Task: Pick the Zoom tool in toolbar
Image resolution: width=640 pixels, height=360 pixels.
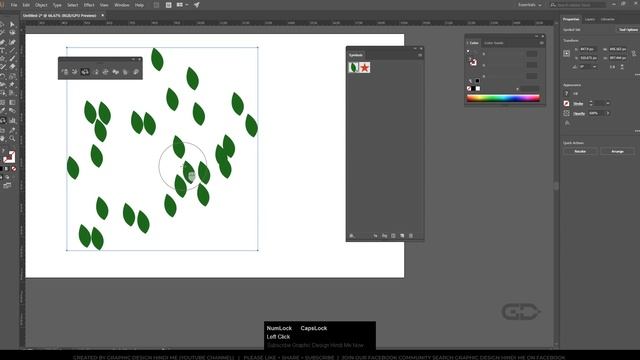Action: point(12,139)
